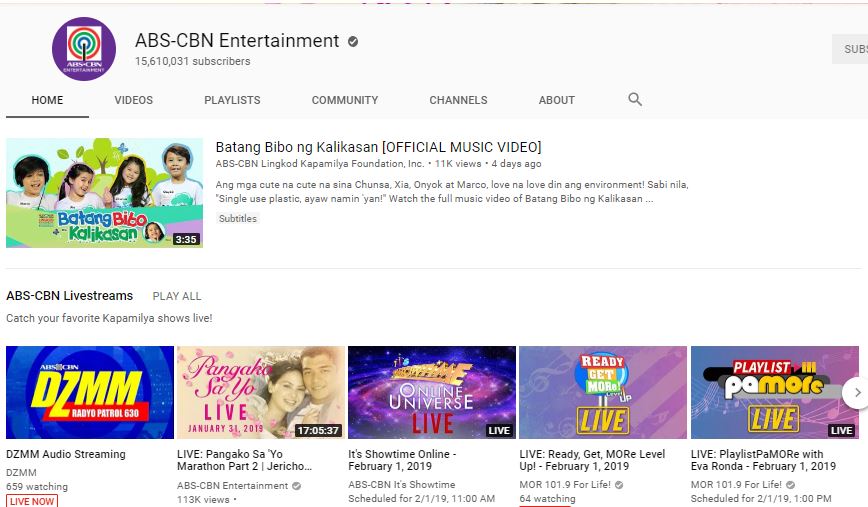Click LIVE badge on Showtime Online thumbnail
Screen dimensions: 868x507
(x=499, y=430)
